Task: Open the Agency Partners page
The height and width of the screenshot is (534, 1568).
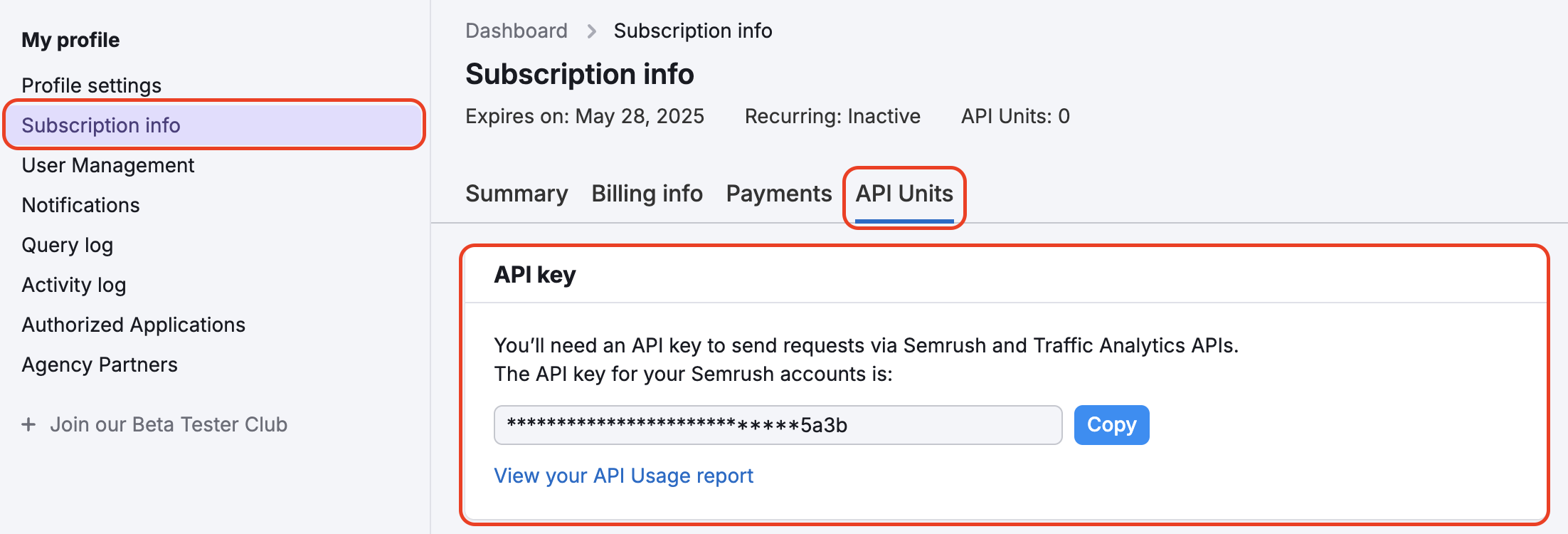Action: click(100, 364)
